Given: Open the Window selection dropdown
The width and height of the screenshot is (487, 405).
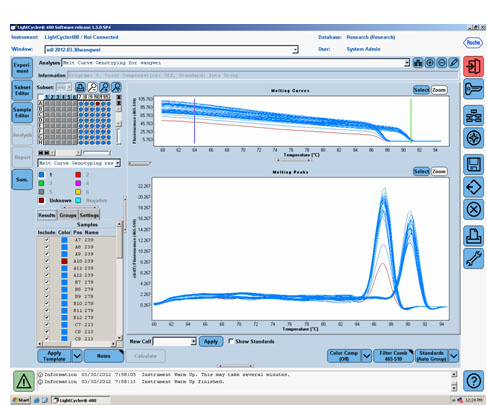Looking at the screenshot, I should [x=295, y=50].
